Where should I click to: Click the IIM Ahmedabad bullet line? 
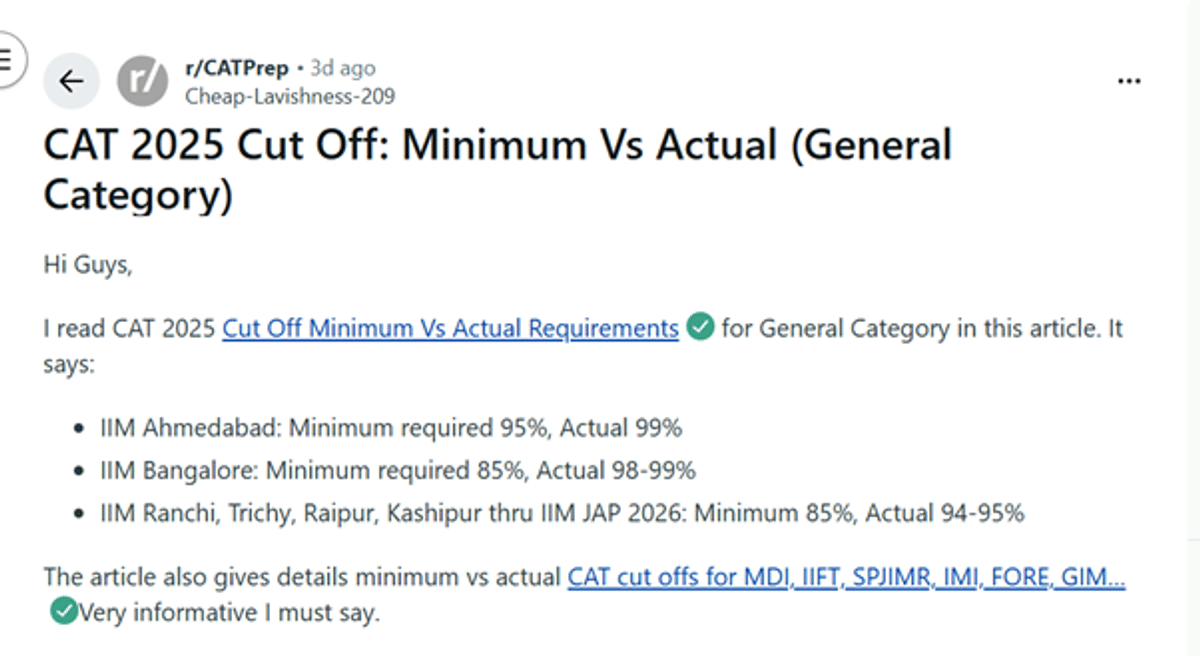pyautogui.click(x=390, y=427)
